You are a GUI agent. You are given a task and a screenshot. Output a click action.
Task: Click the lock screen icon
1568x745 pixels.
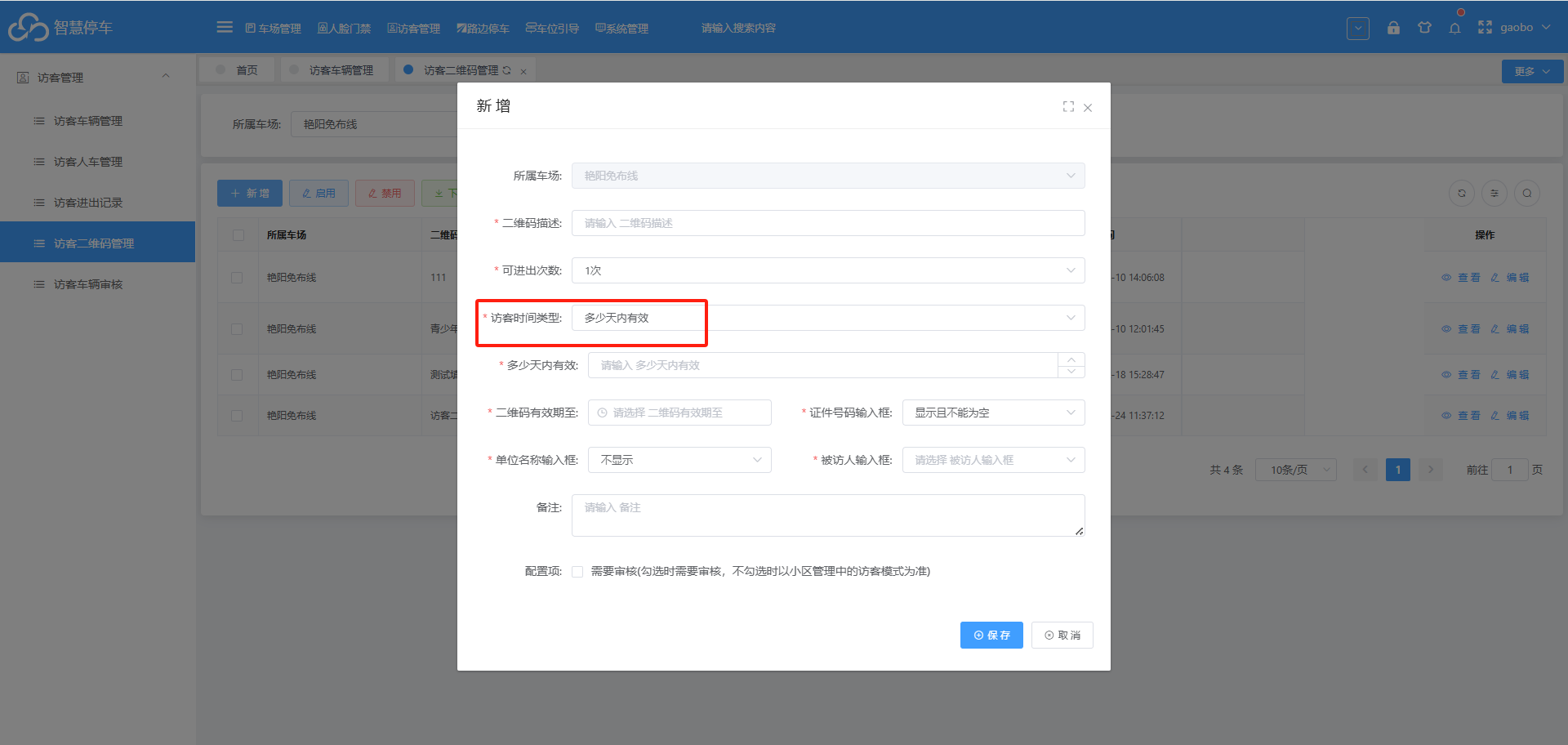[x=1393, y=28]
